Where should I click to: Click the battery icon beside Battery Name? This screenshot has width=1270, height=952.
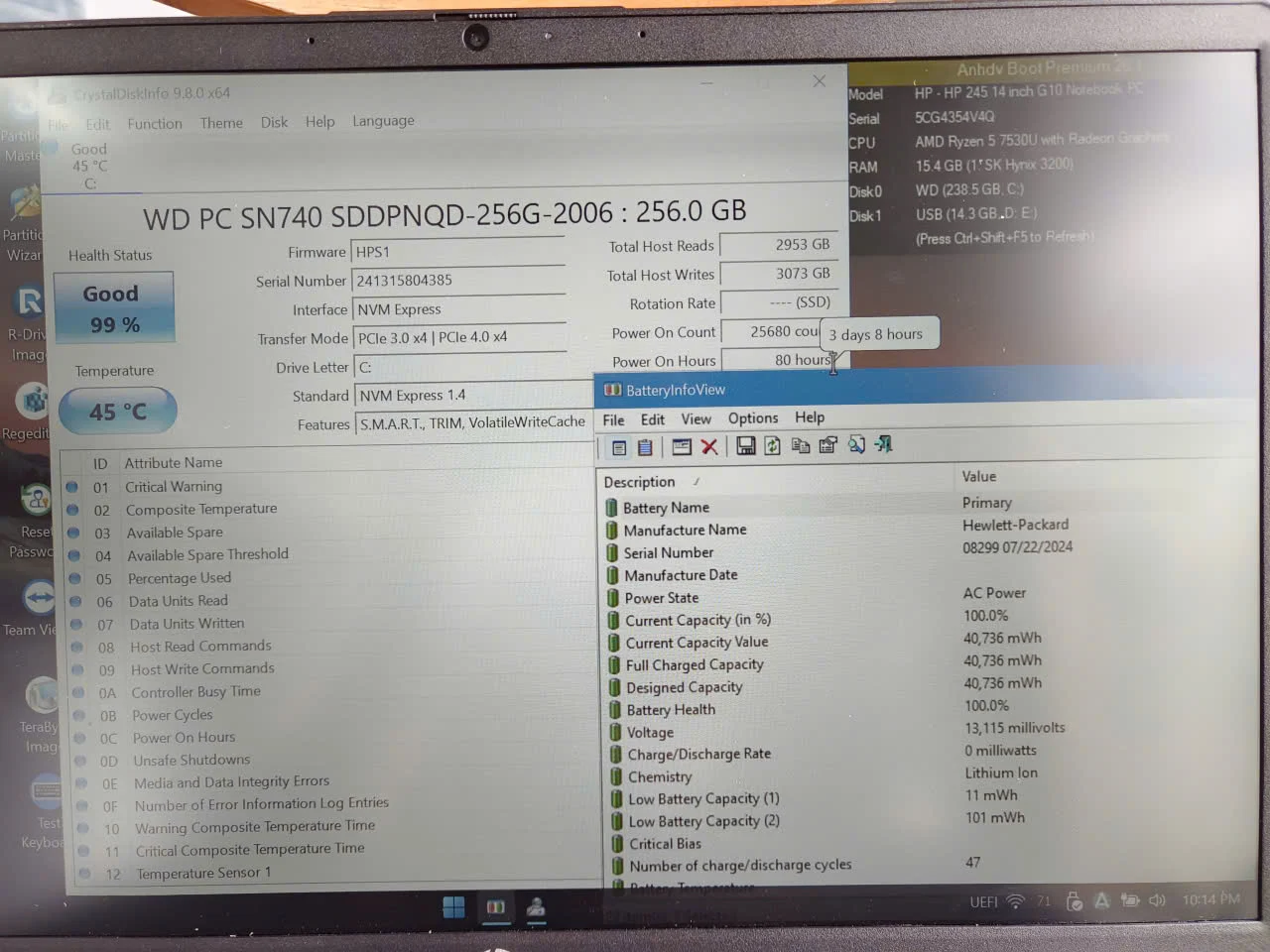[x=611, y=508]
